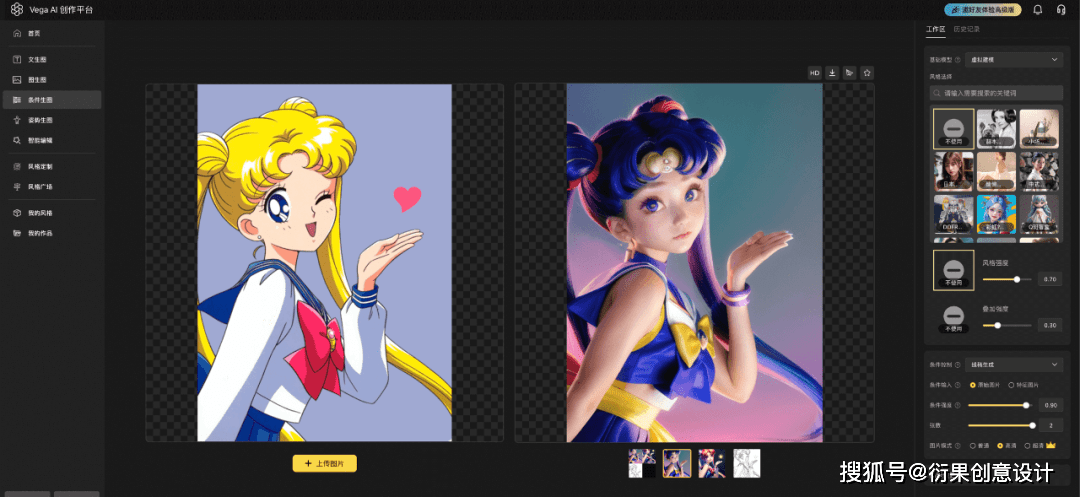Select first result thumbnail below output
This screenshot has width=1080, height=497.
pos(642,463)
